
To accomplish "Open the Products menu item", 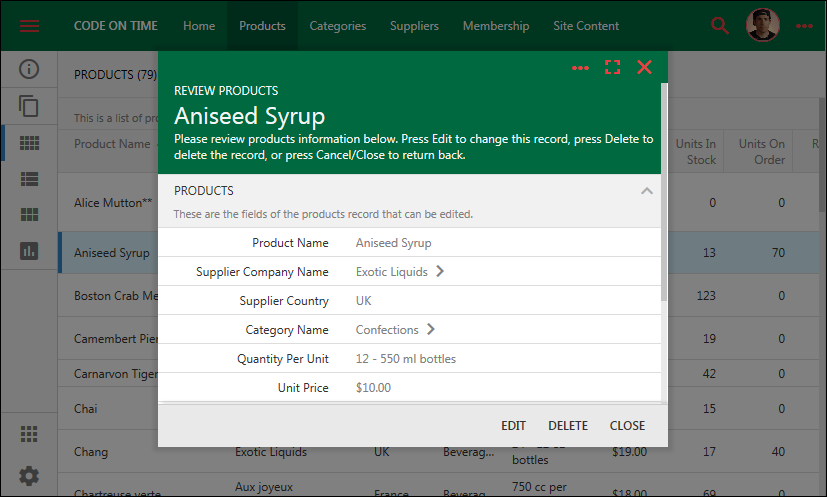I will pyautogui.click(x=262, y=26).
